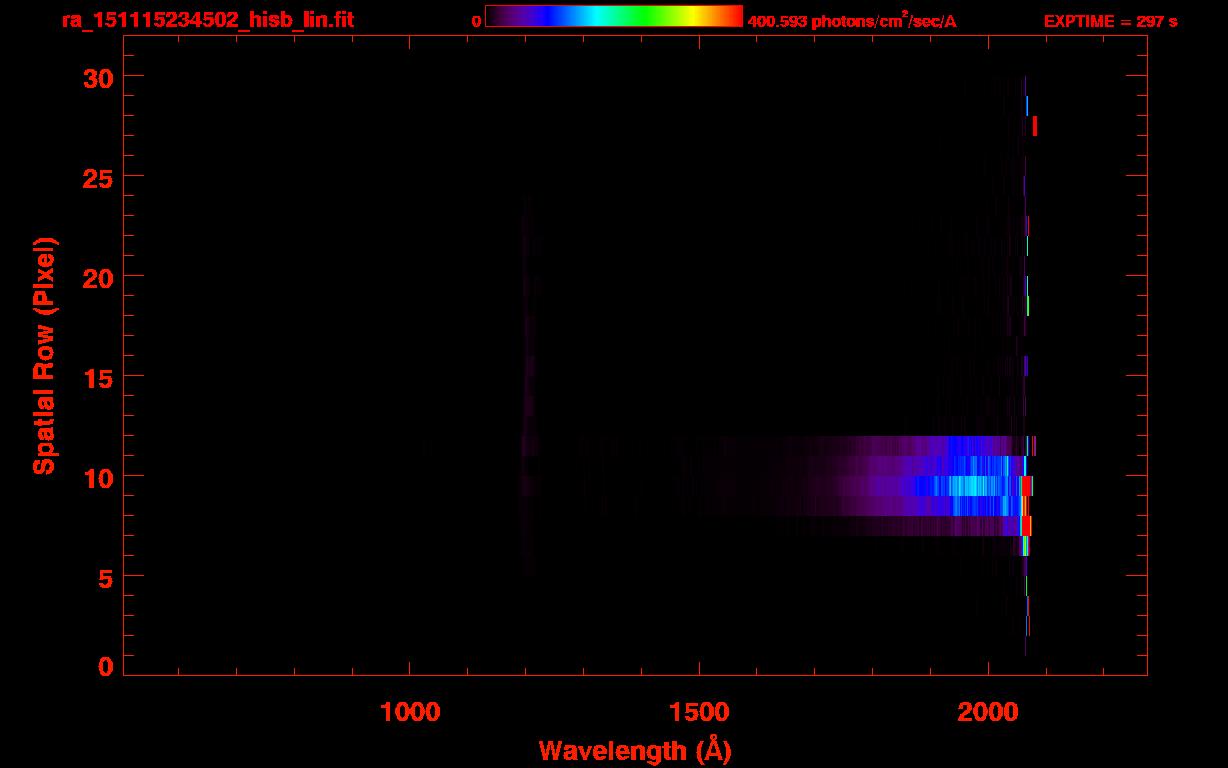The image size is (1228, 768).
Task: Click the colorbar minimum value 0
Action: coord(477,21)
